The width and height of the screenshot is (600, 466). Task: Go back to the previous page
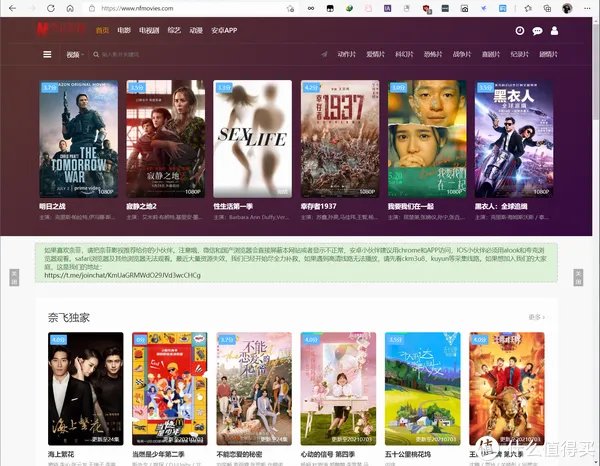[12, 8]
